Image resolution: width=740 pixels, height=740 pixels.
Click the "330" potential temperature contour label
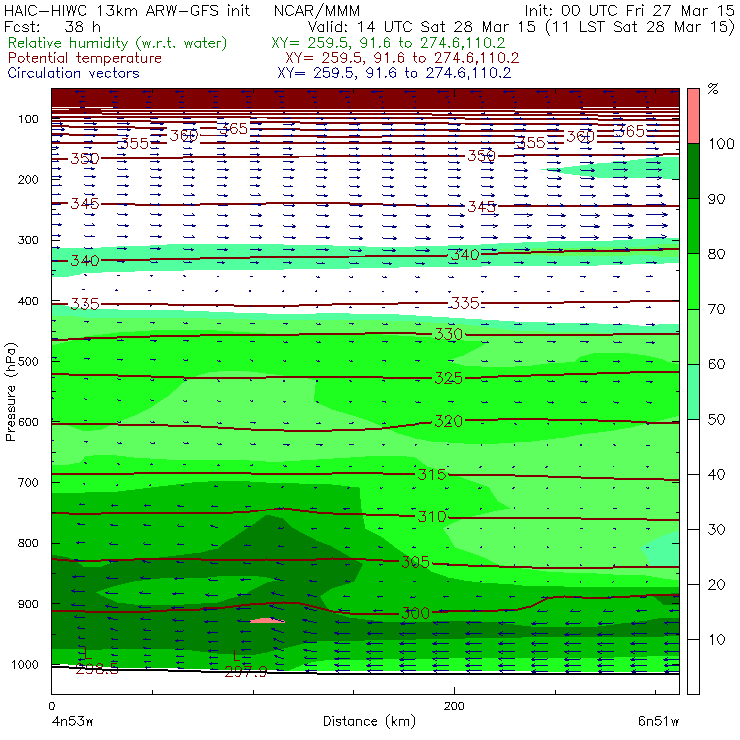(x=448, y=334)
